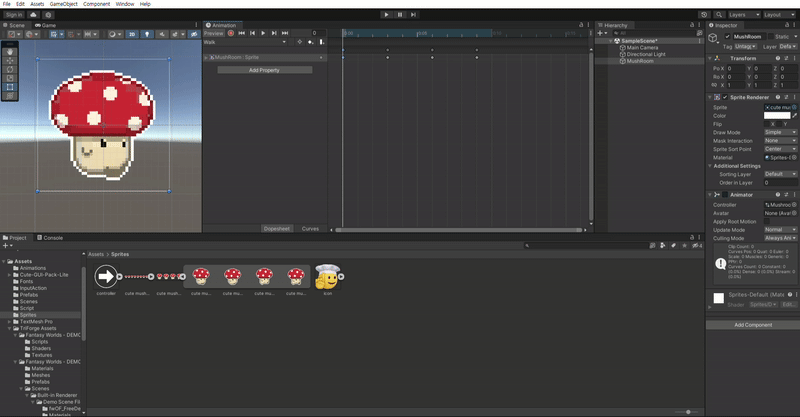The height and width of the screenshot is (417, 800).
Task: Open Update Mode dropdown
Action: point(780,230)
